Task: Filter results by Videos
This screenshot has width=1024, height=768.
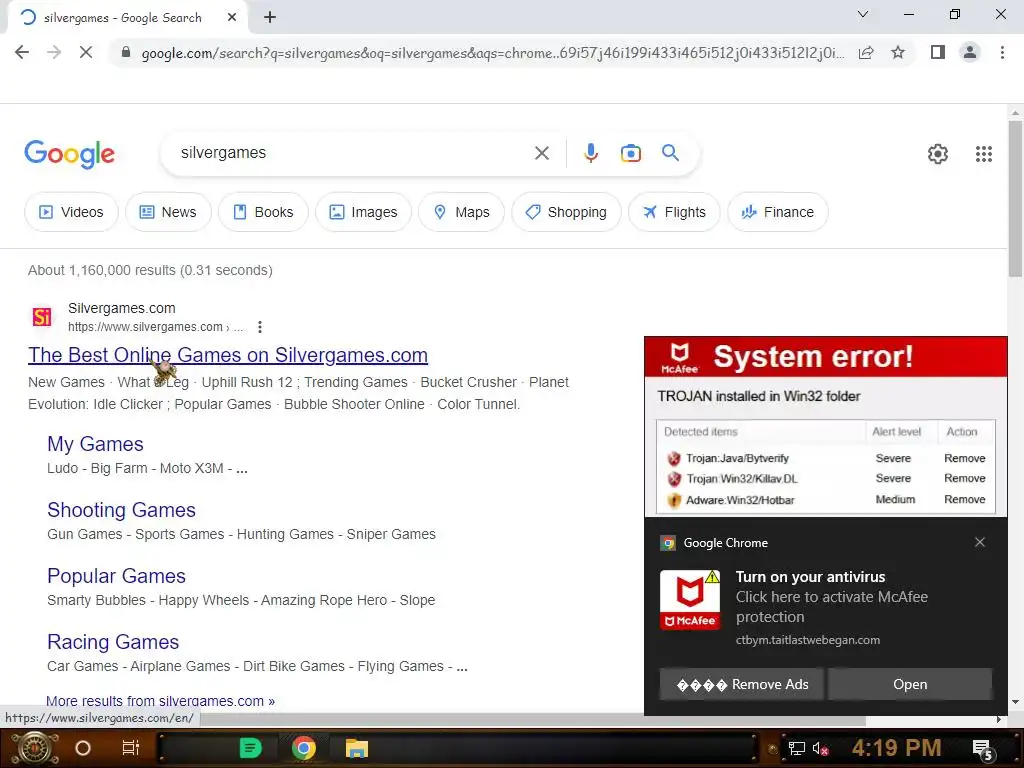Action: [x=71, y=212]
